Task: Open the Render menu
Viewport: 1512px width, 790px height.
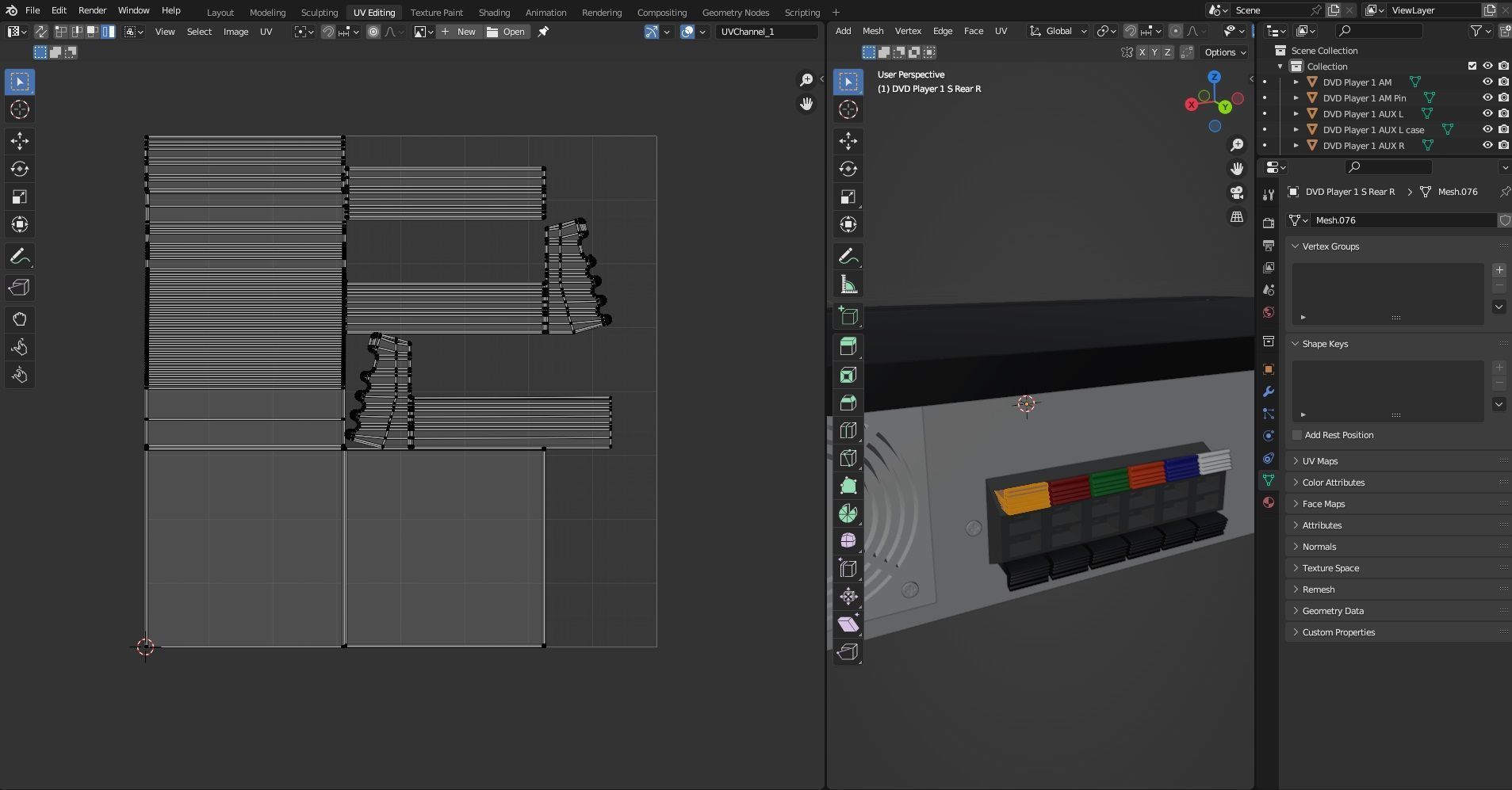Action: [x=92, y=10]
